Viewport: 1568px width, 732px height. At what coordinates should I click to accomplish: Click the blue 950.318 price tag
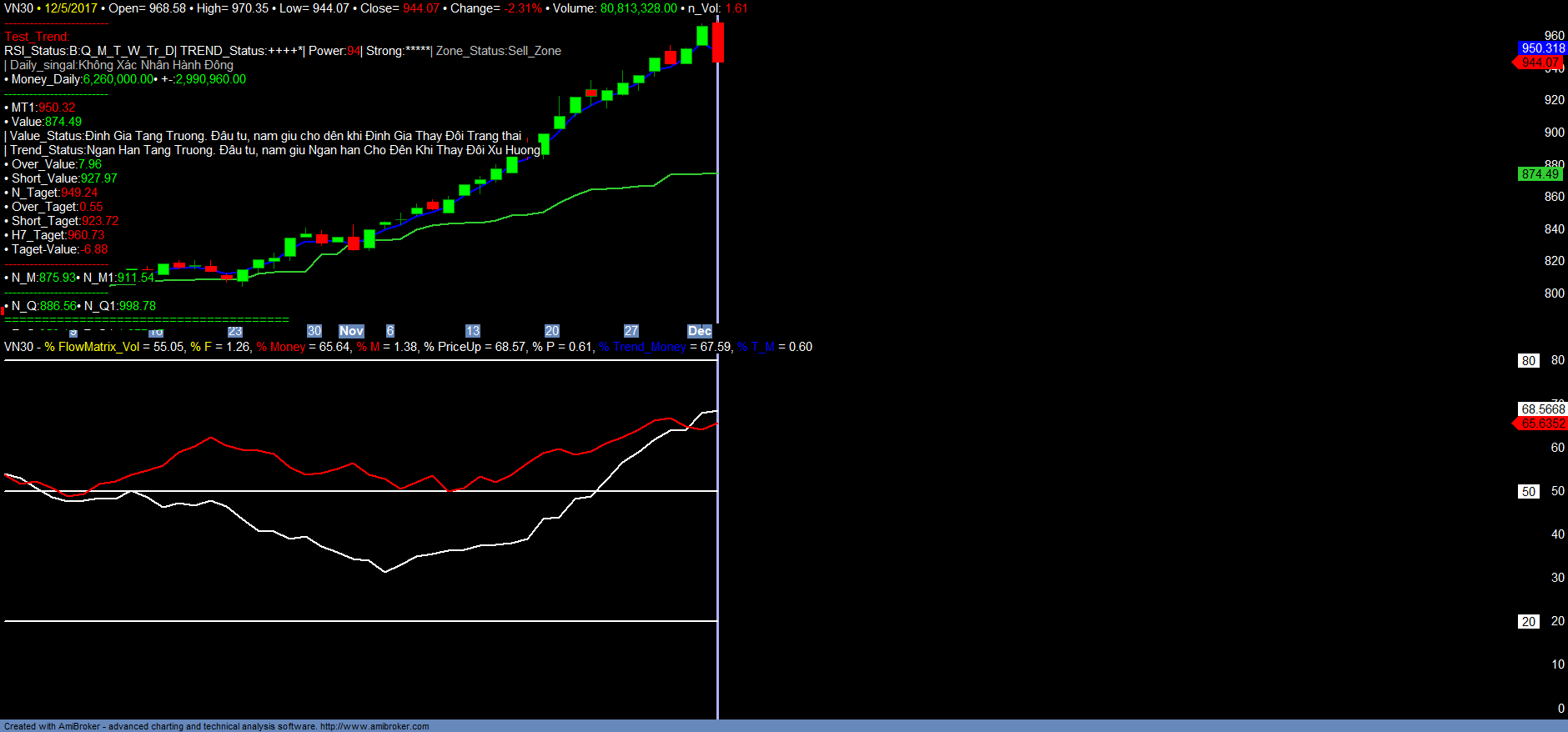point(1542,48)
